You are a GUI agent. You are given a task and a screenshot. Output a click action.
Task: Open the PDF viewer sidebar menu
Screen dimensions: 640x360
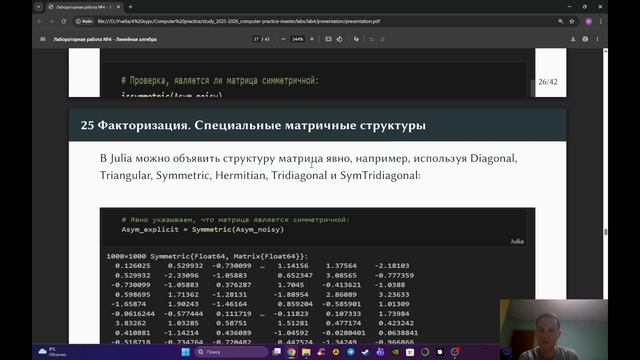(x=42, y=39)
